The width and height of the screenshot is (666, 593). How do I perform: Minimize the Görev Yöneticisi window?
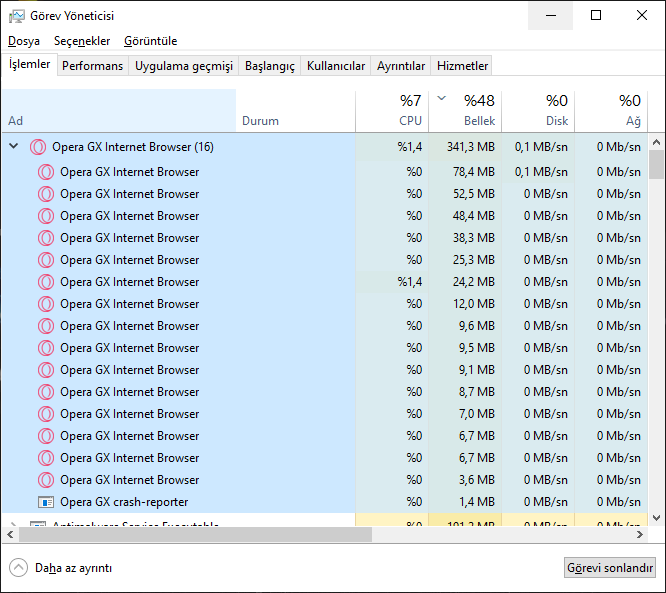click(x=550, y=16)
